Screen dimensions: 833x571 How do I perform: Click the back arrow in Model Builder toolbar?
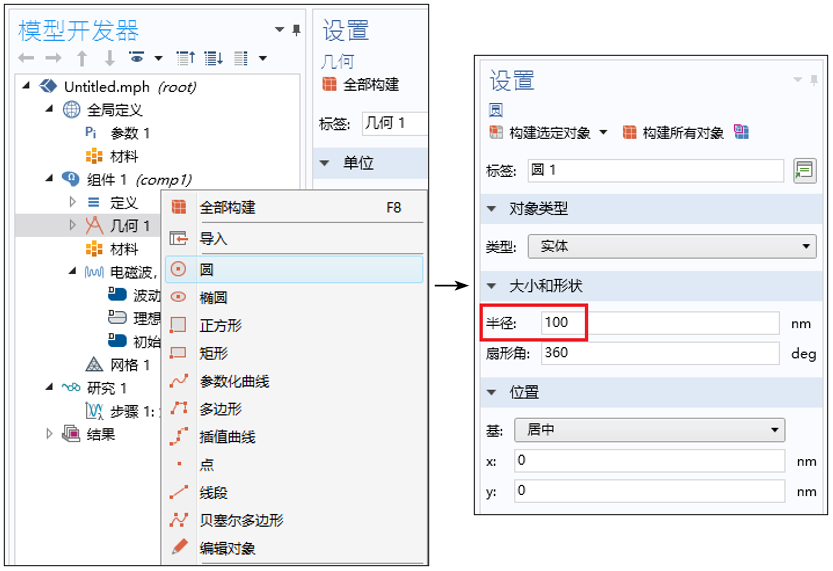coord(26,58)
